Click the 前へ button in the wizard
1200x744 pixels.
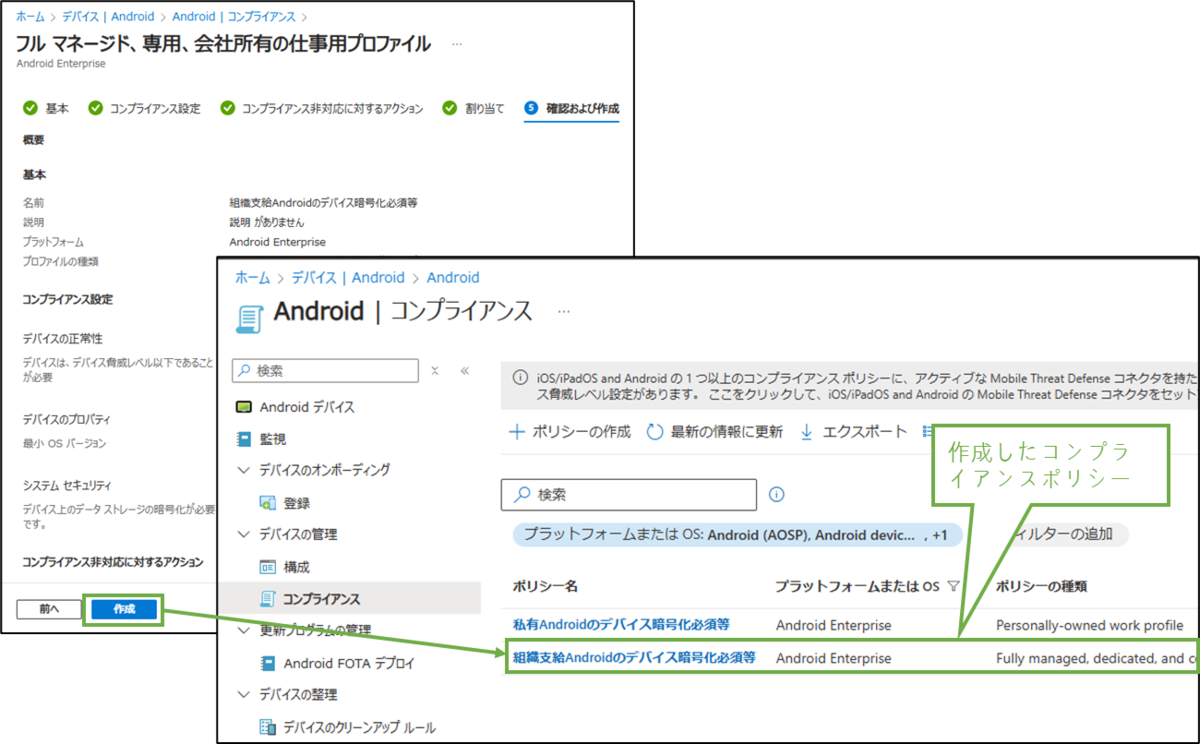click(49, 608)
